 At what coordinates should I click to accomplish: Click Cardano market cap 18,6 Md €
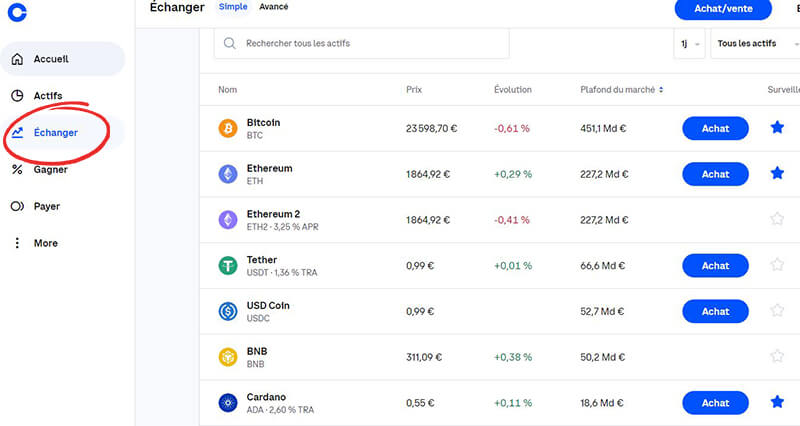602,403
